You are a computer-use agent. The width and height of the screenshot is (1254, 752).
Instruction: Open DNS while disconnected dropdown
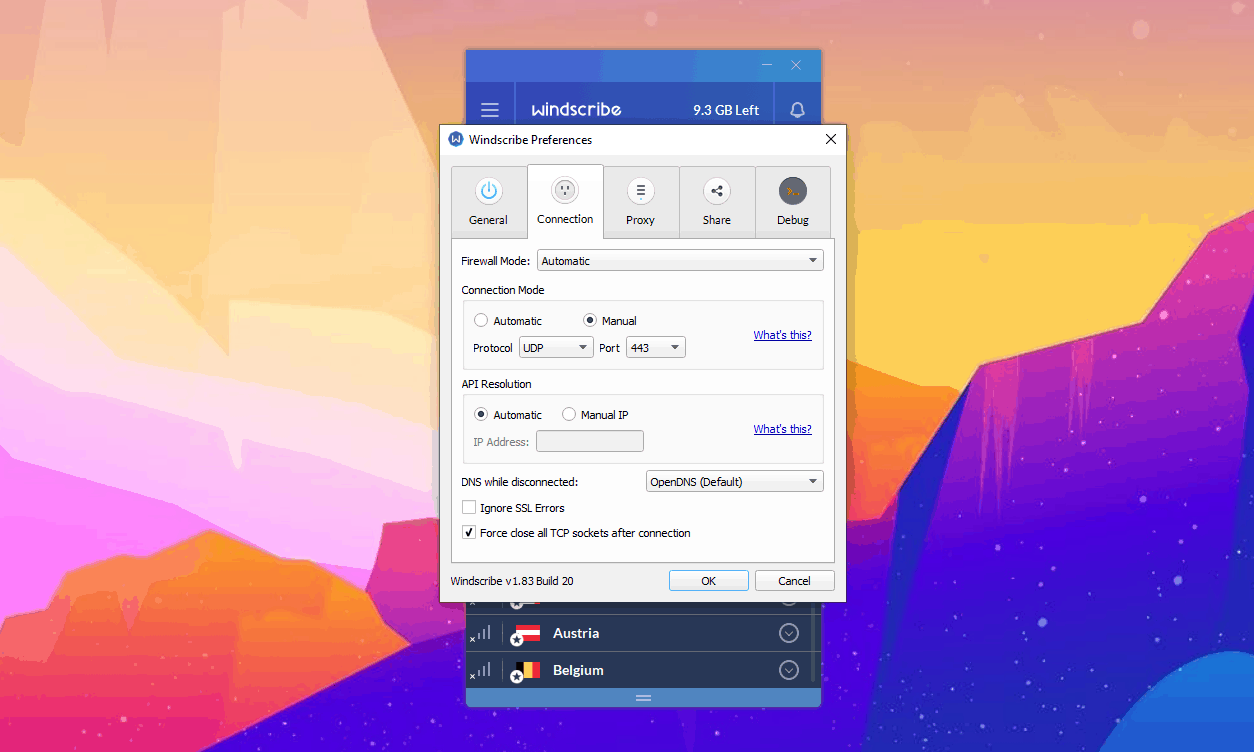(x=735, y=482)
